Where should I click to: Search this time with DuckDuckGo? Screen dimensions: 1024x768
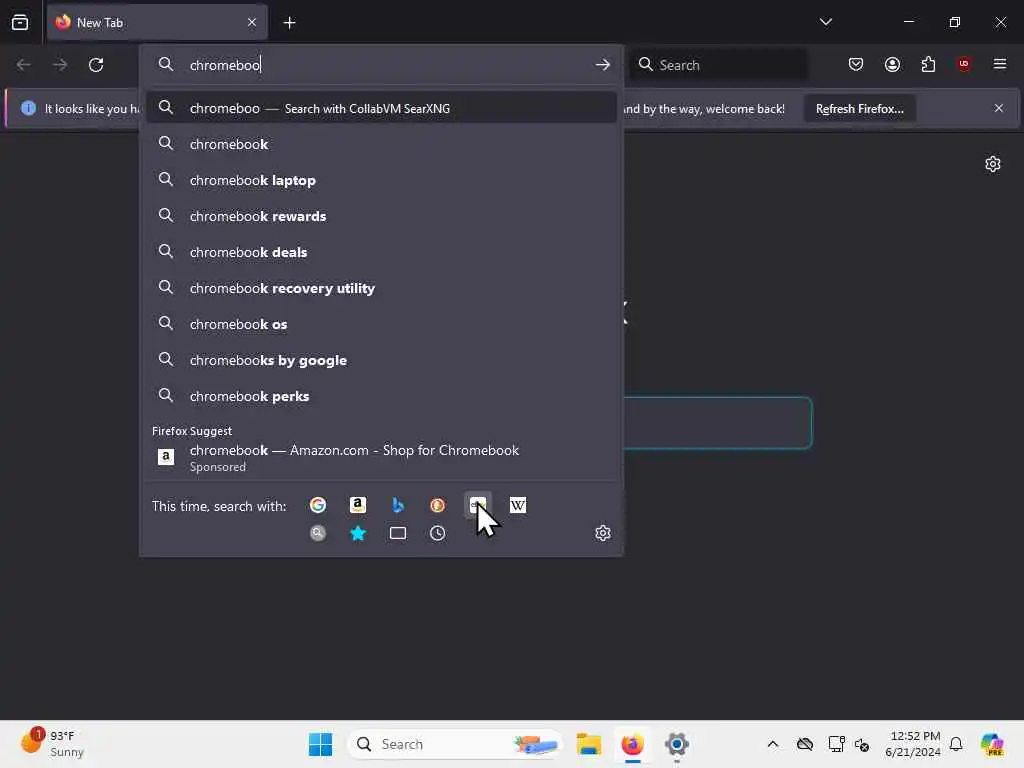point(438,505)
